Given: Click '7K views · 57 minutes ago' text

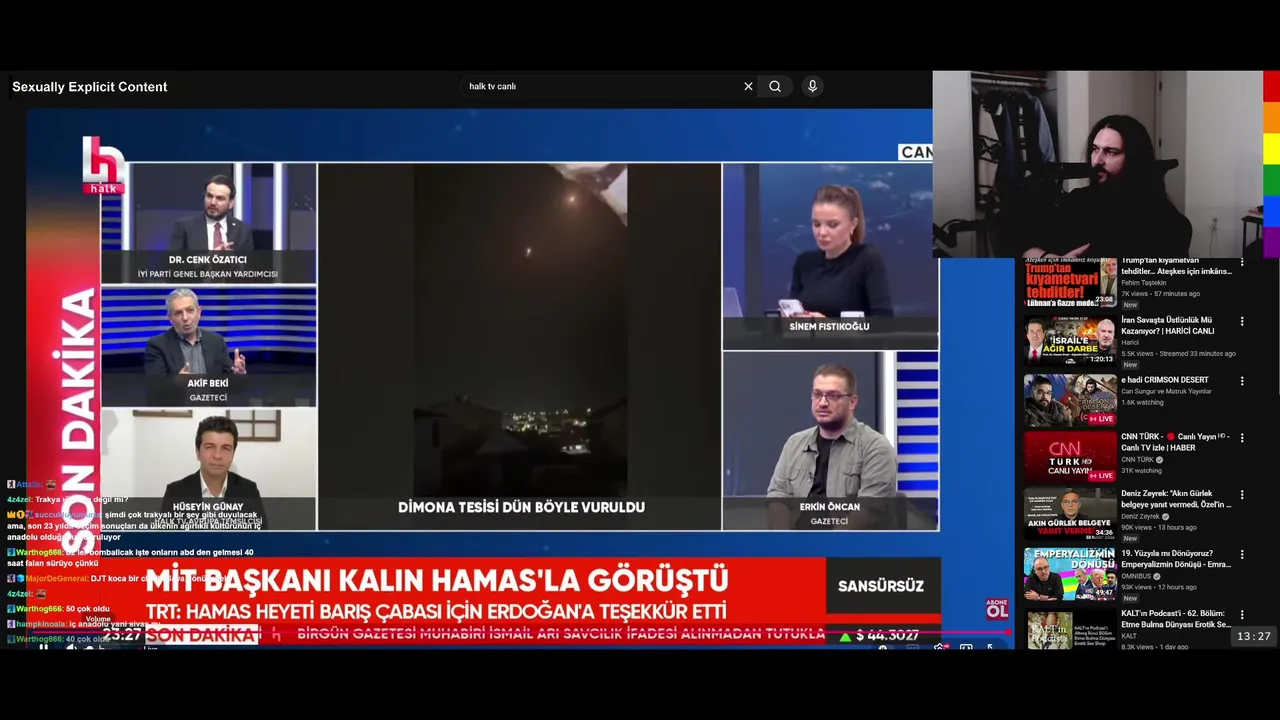Looking at the screenshot, I should 1160,294.
